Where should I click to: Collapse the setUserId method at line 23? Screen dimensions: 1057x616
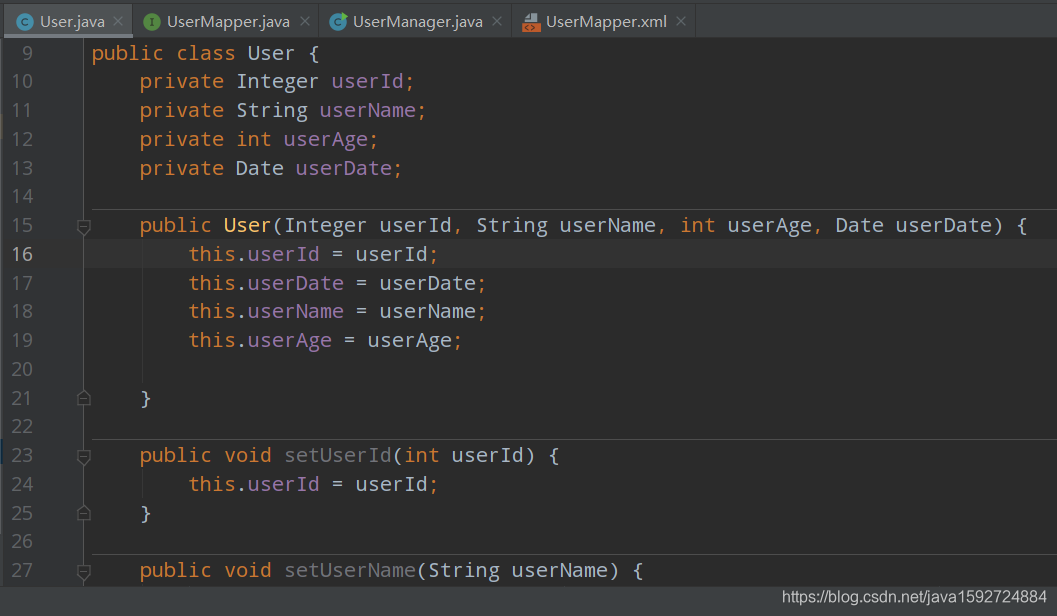[84, 458]
